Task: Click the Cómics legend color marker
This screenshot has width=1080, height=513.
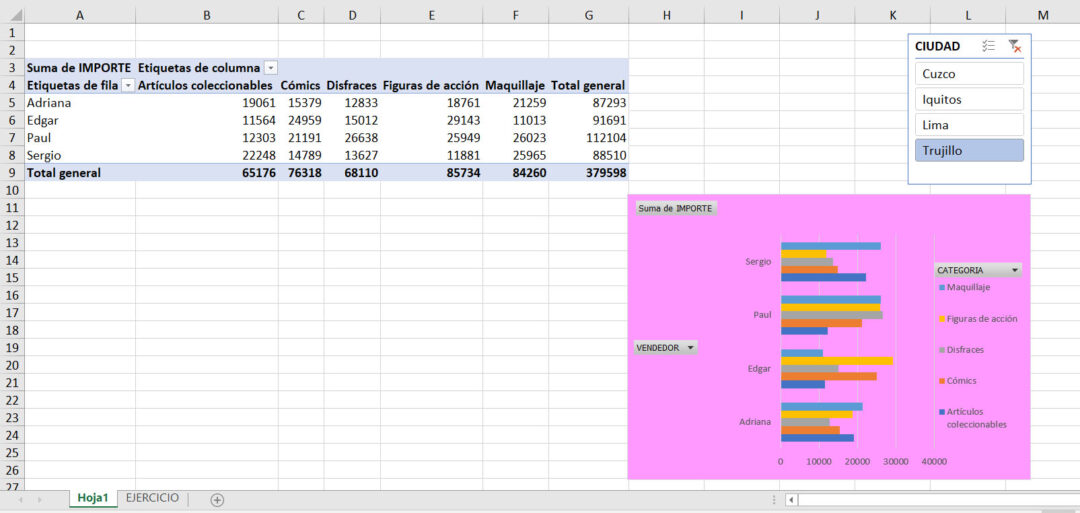Action: (942, 381)
